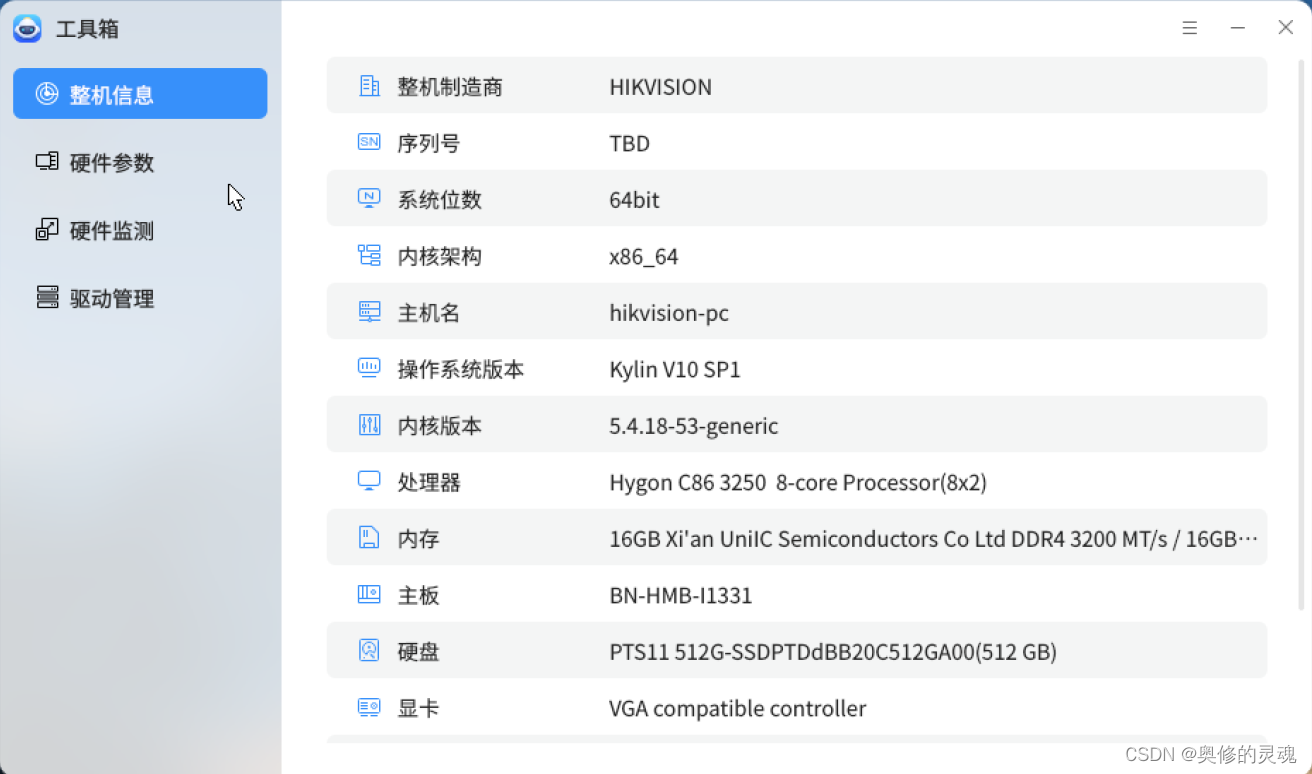This screenshot has height=774, width=1312.
Task: Select the PTS11 512G-SSD disk value
Action: [833, 652]
